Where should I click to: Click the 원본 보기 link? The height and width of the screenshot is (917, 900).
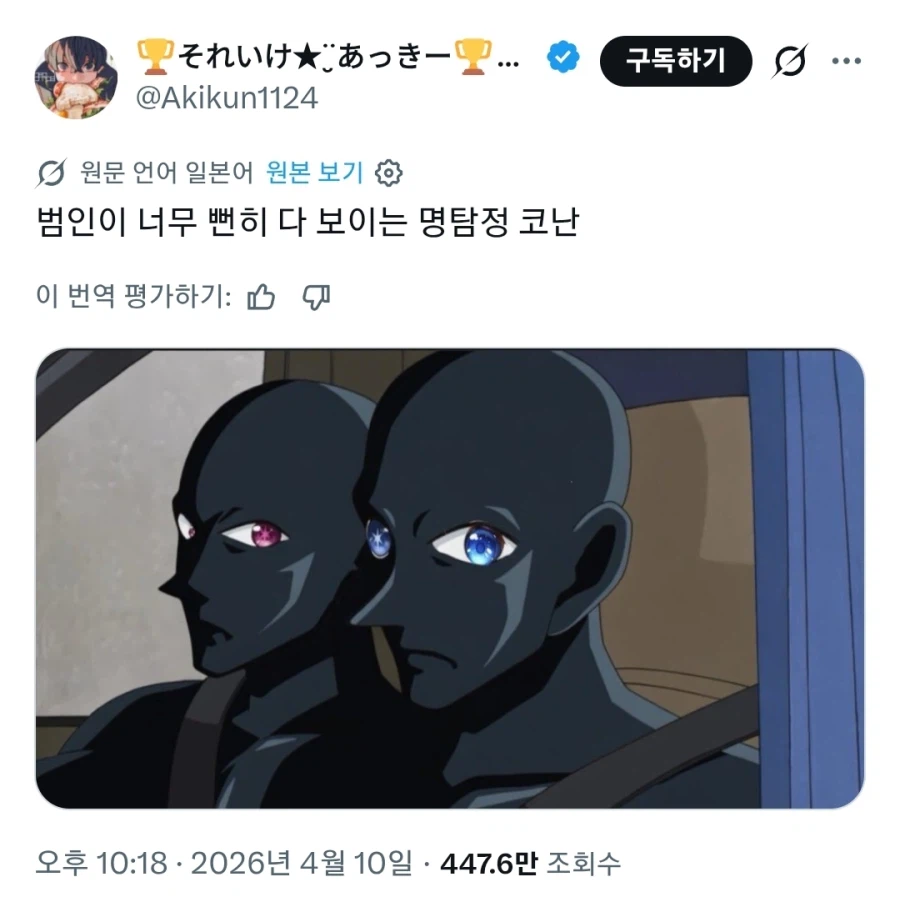(x=315, y=173)
